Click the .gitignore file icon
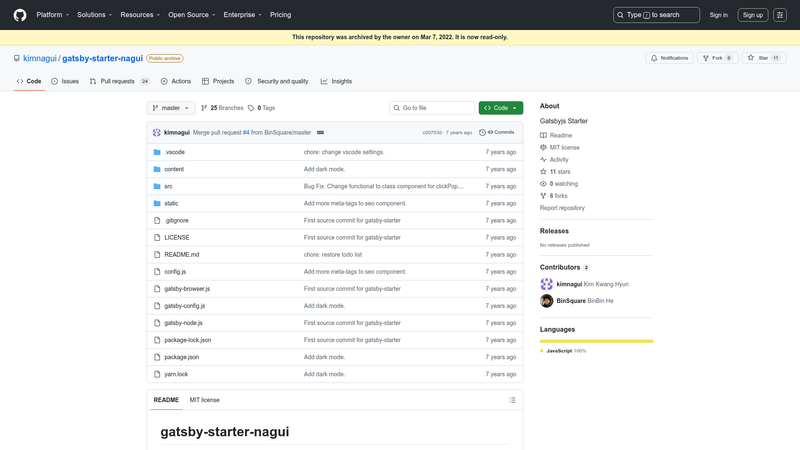 tap(157, 220)
